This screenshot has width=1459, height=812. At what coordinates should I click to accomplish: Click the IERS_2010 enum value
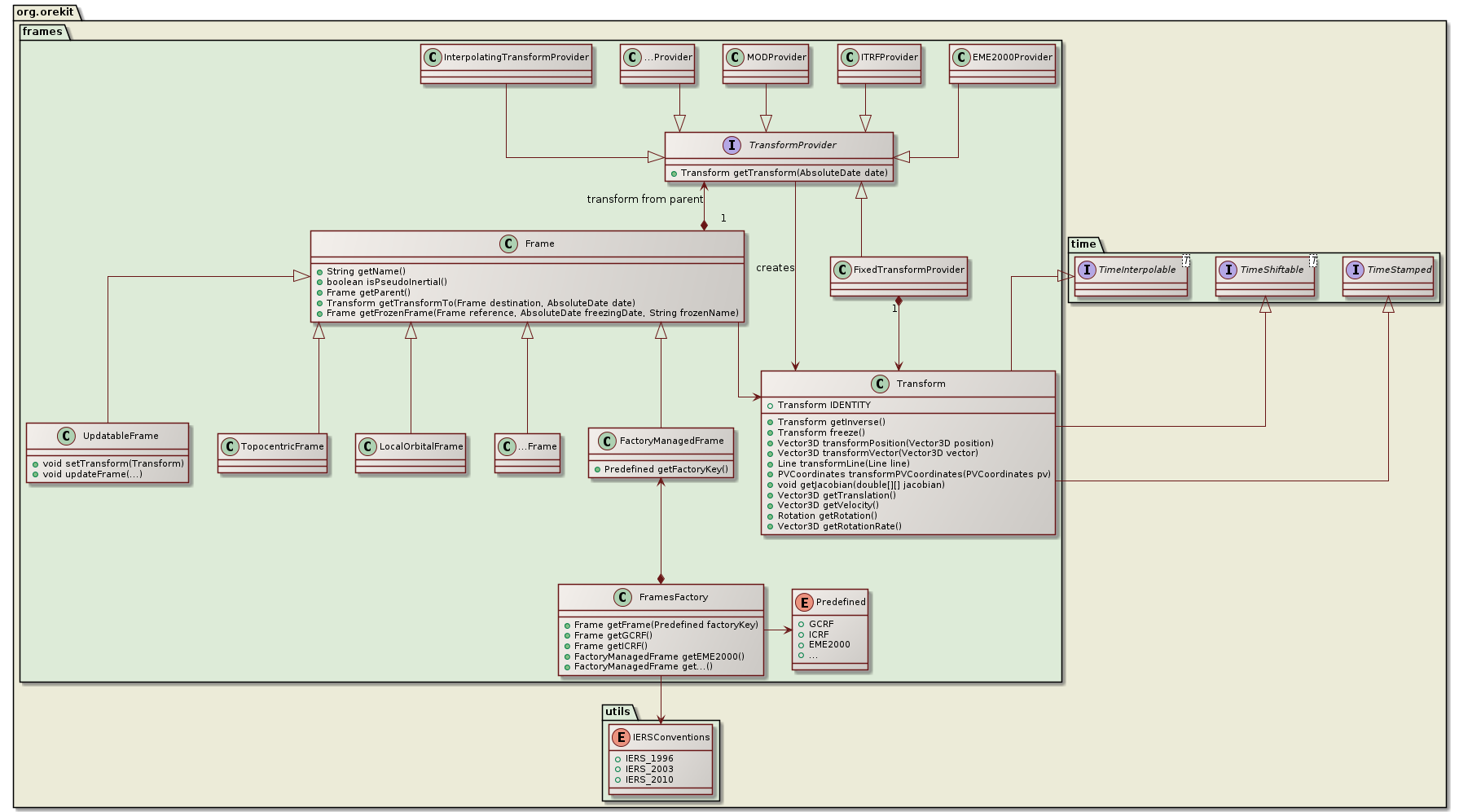point(648,779)
